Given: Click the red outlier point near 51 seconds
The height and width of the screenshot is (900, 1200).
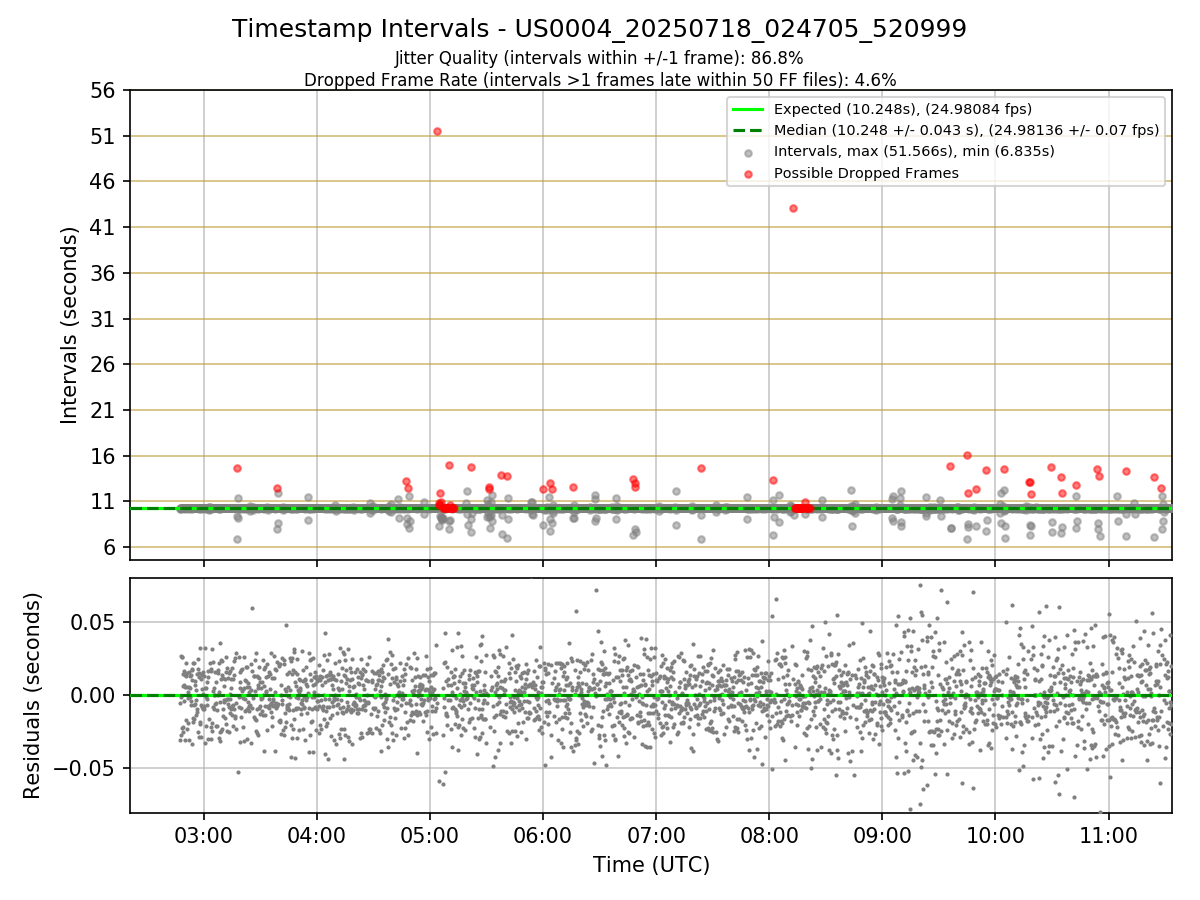Looking at the screenshot, I should pos(437,131).
